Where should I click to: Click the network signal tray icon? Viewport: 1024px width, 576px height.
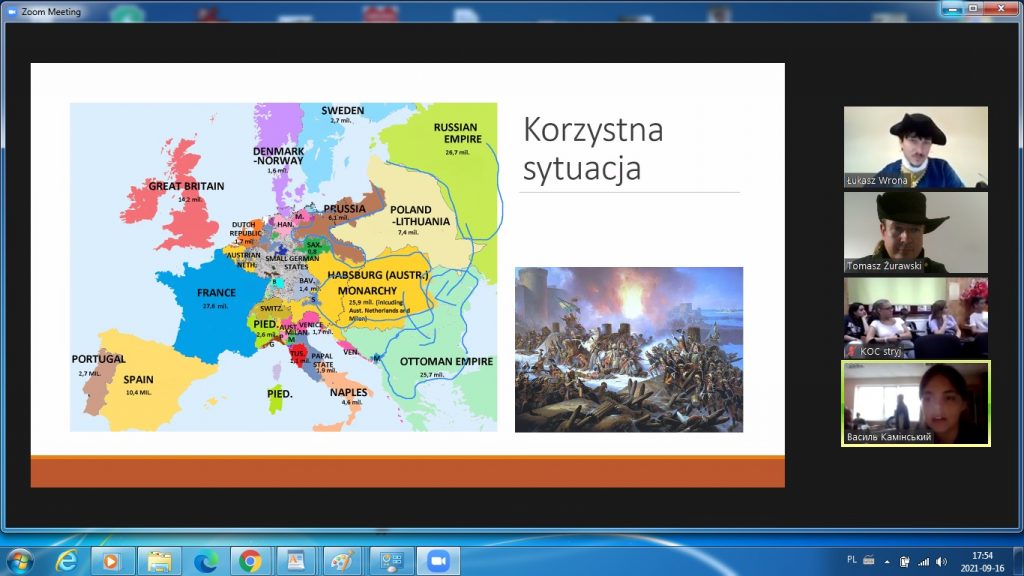(923, 561)
